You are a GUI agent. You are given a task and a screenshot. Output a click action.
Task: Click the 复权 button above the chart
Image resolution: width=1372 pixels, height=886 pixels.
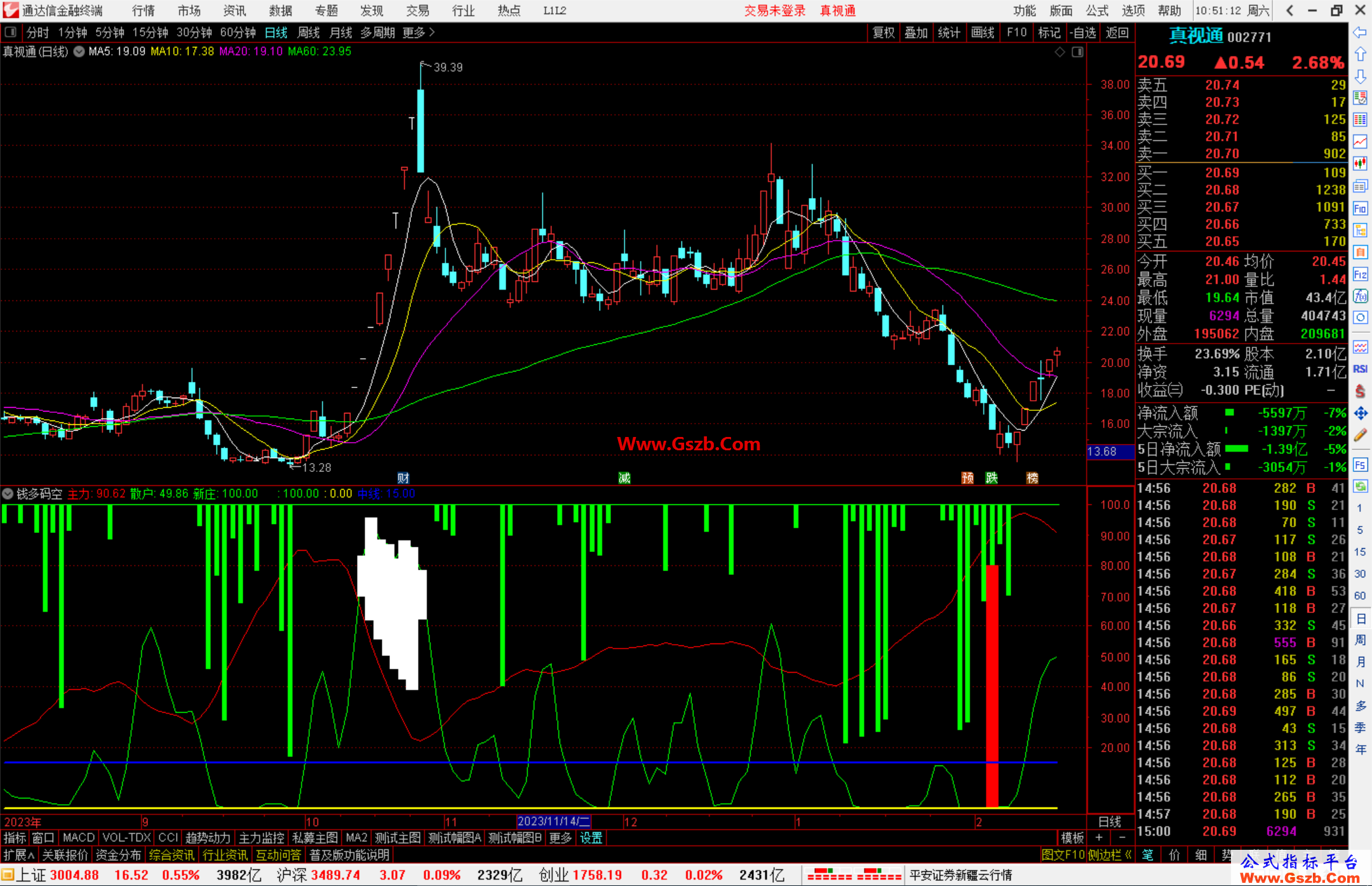click(884, 32)
